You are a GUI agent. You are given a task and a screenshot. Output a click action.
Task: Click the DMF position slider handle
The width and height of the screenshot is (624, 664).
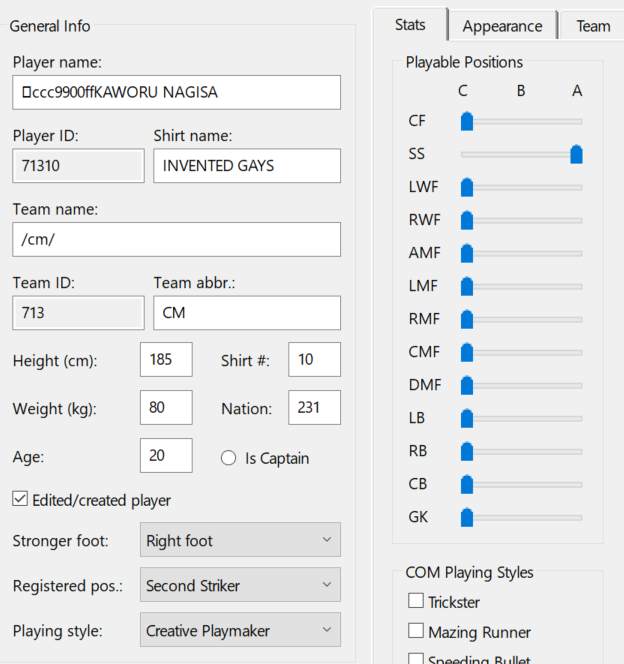click(x=467, y=385)
